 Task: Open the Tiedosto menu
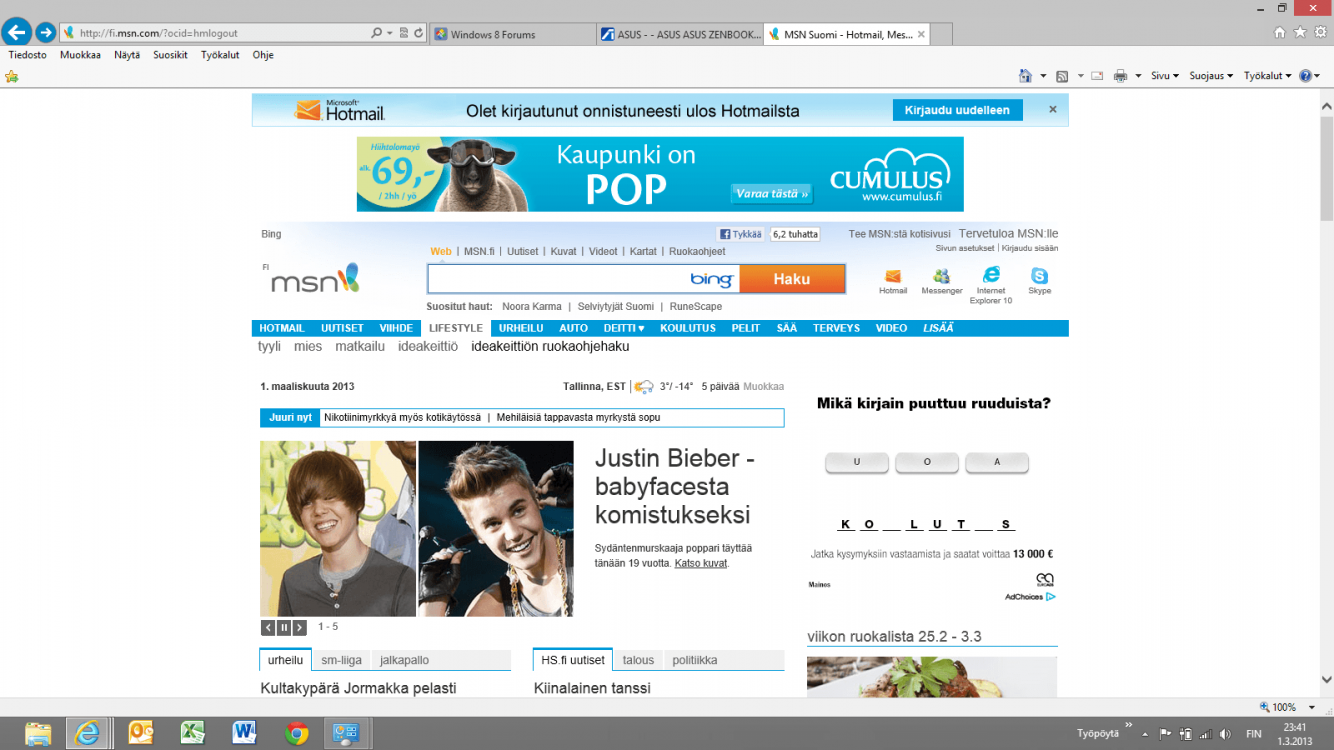coord(28,55)
